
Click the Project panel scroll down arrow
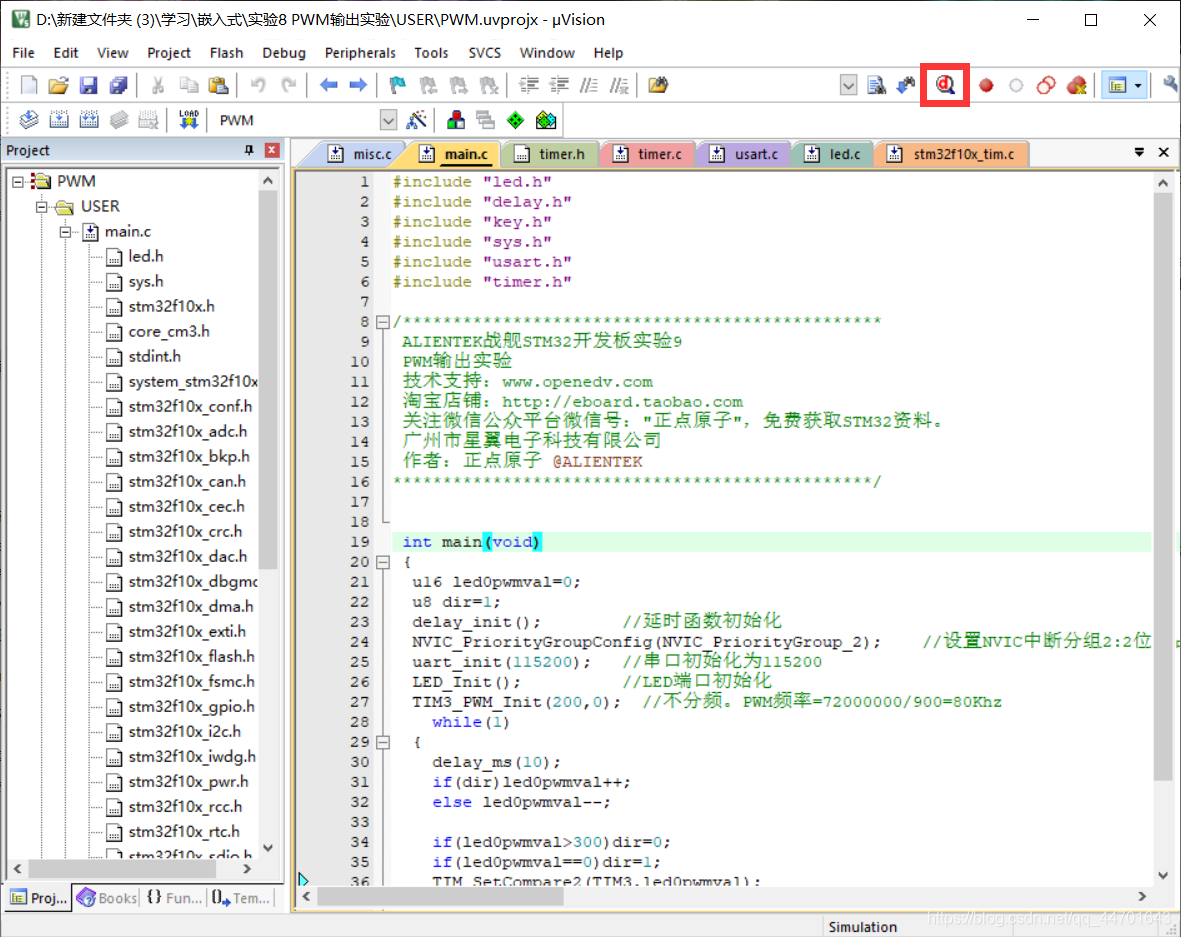[268, 848]
